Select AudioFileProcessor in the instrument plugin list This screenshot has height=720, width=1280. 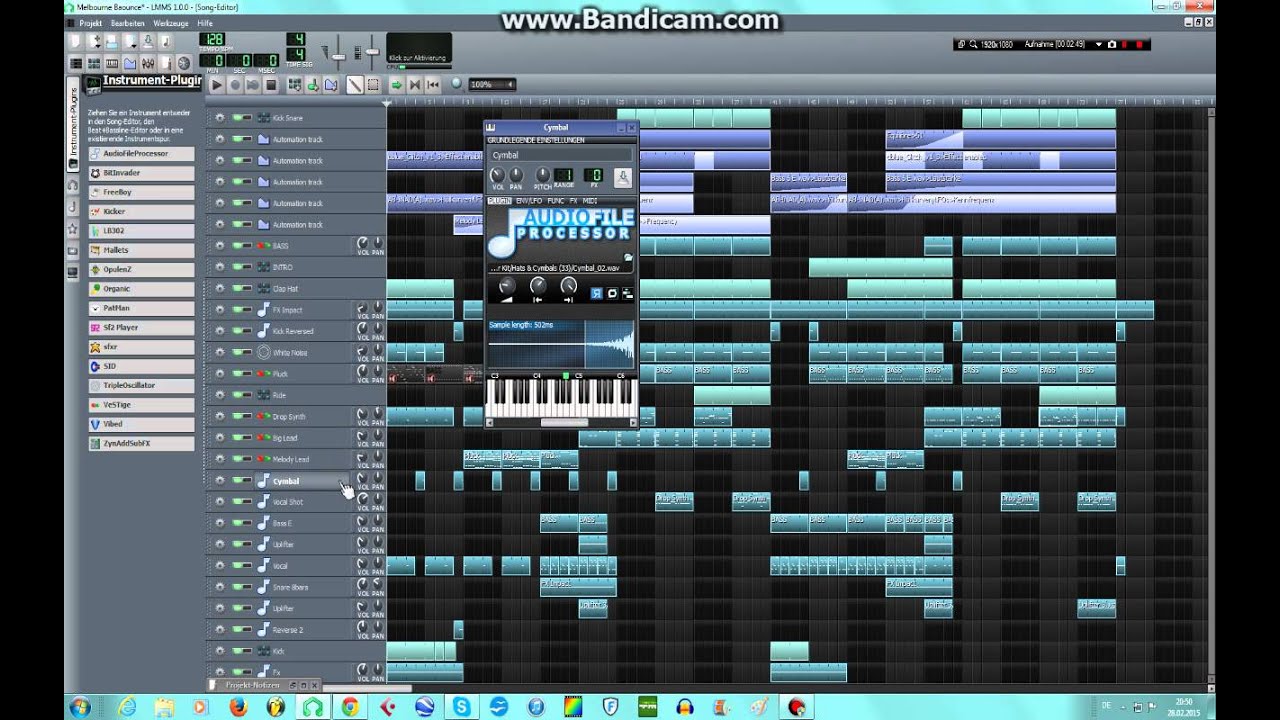coord(140,154)
